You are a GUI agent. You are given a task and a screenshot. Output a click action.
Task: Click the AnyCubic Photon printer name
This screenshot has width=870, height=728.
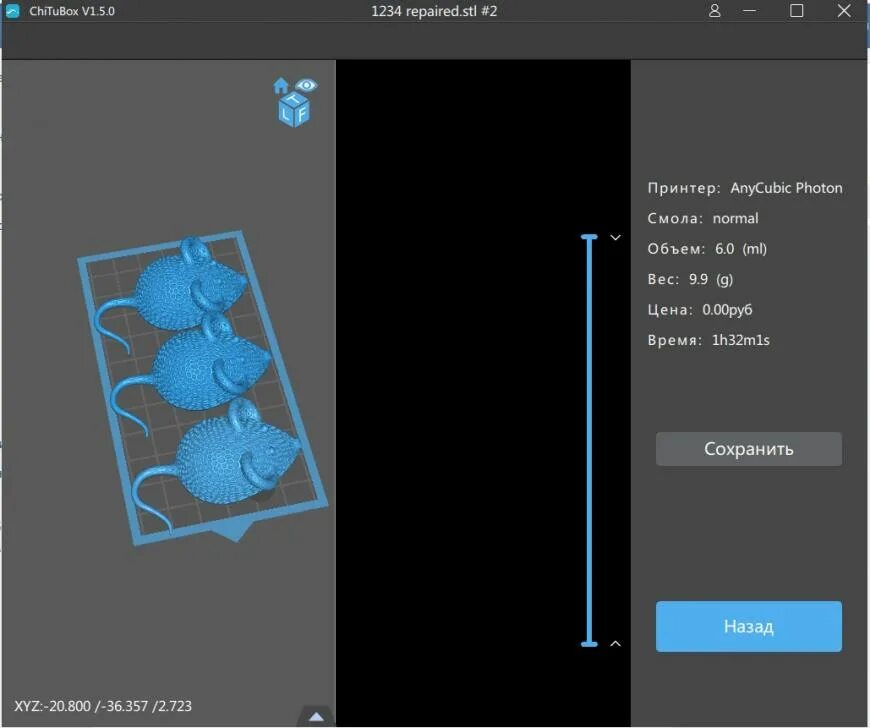[786, 188]
